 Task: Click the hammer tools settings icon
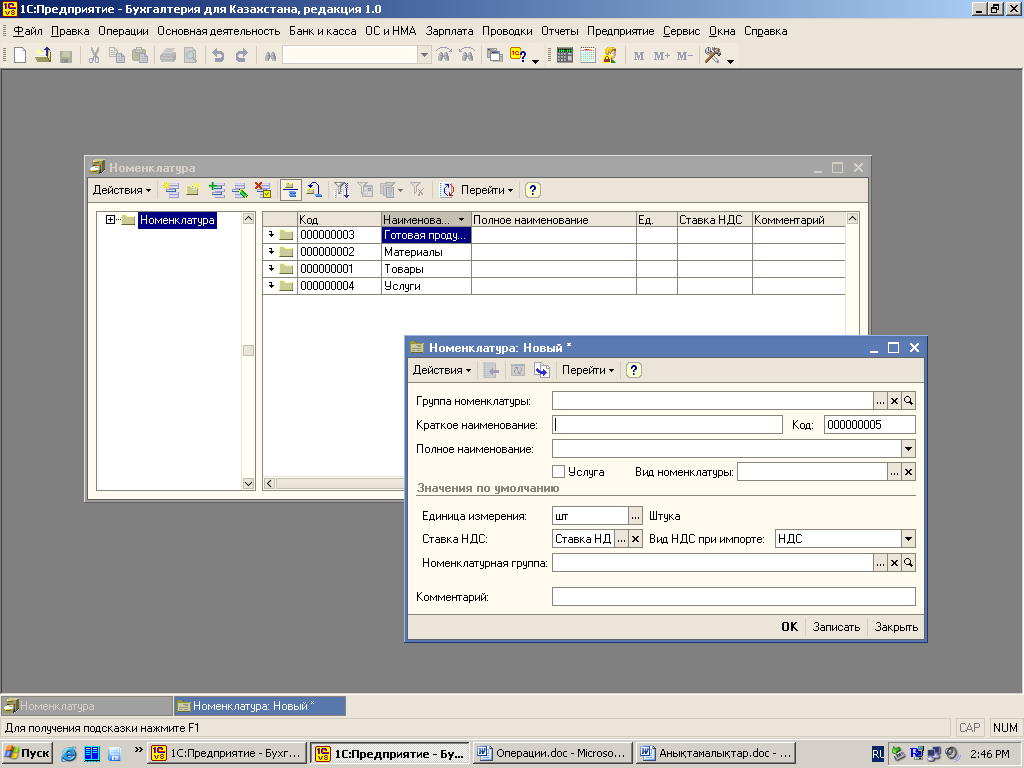[x=712, y=56]
